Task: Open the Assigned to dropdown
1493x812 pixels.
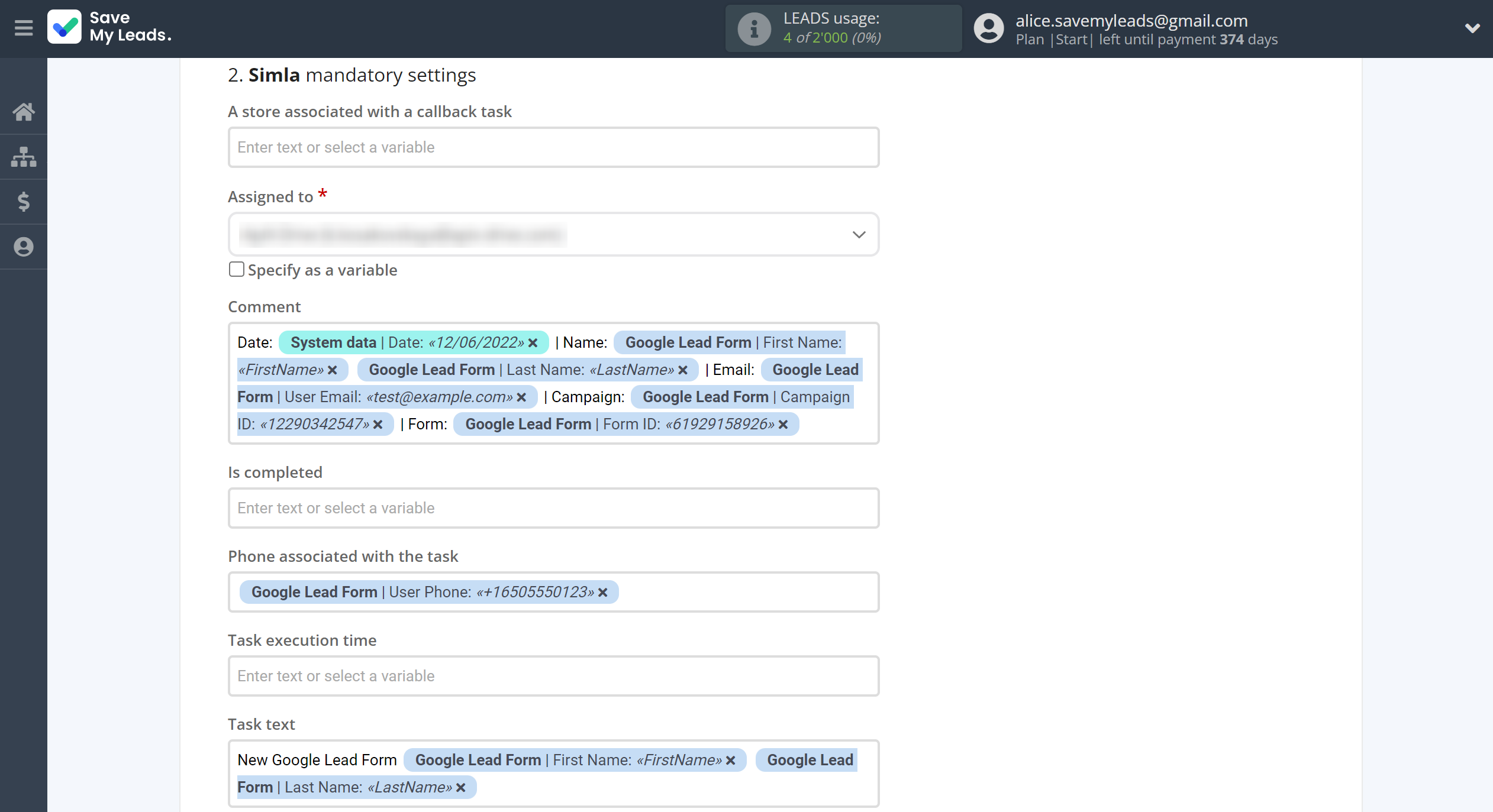Action: pyautogui.click(x=553, y=235)
